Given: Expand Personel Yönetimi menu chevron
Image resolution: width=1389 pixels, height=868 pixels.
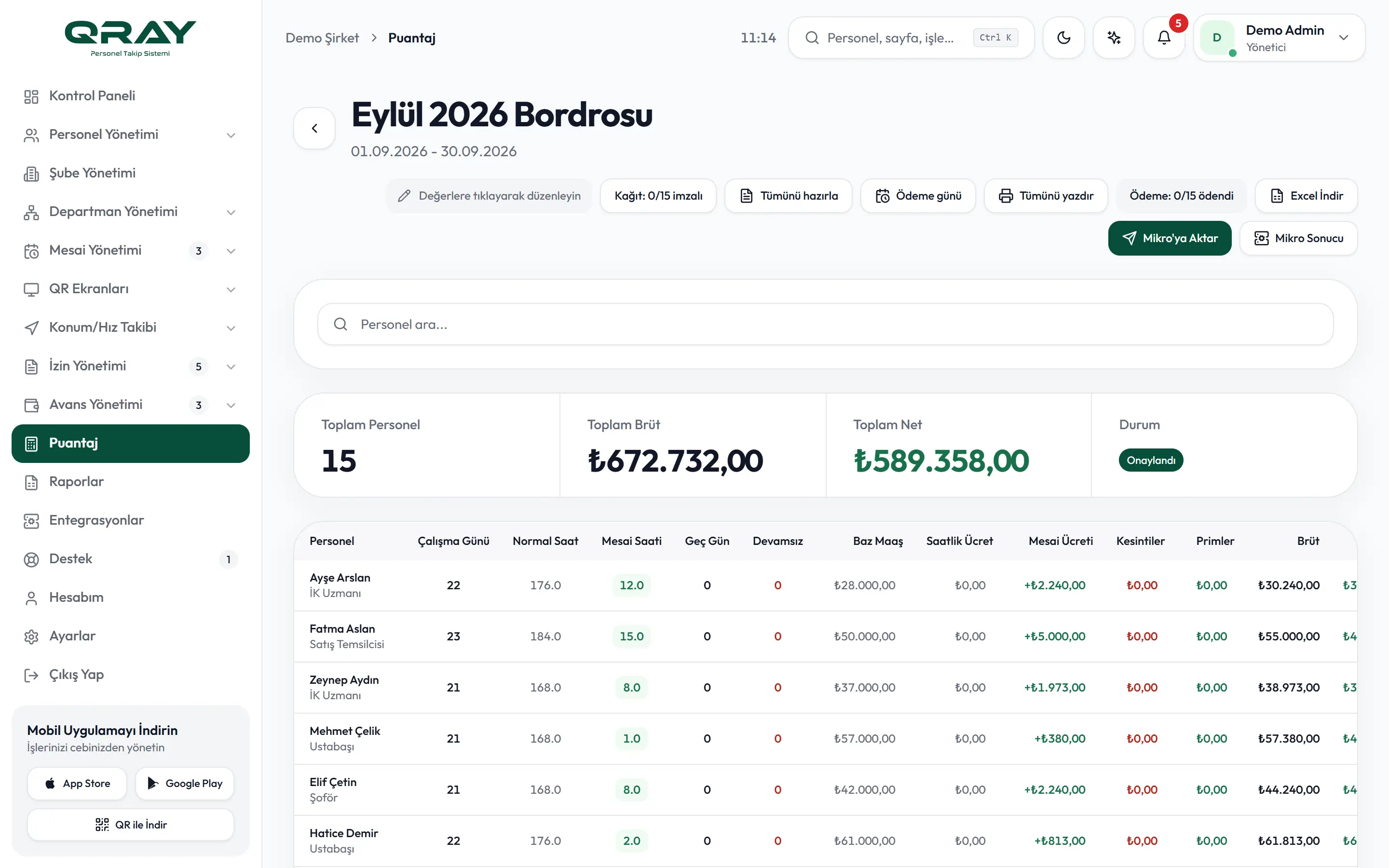Looking at the screenshot, I should [231, 135].
